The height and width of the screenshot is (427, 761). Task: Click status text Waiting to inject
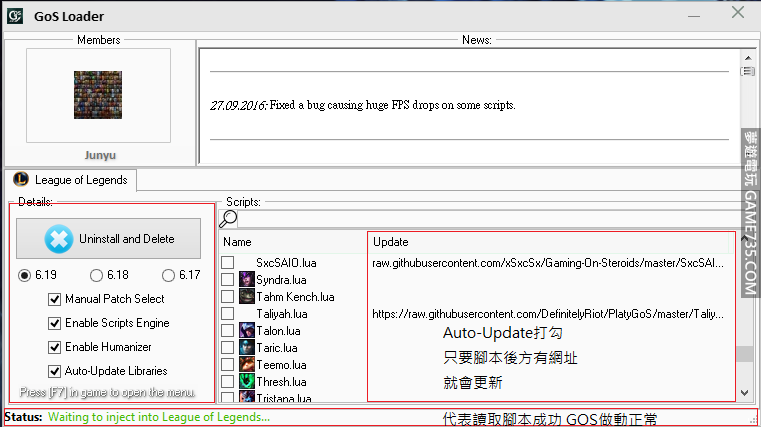159,417
